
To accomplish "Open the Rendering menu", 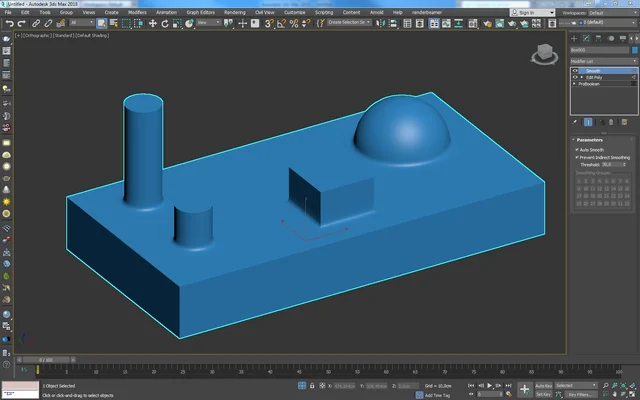I will point(235,12).
